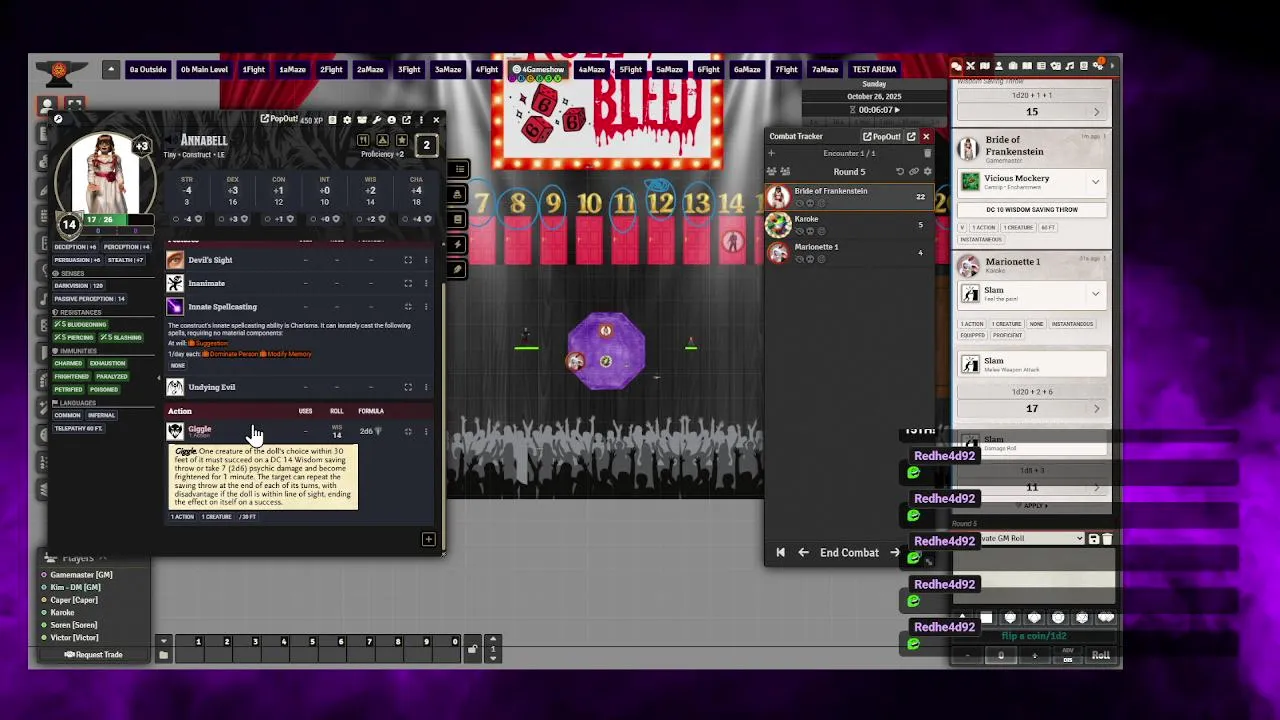Increase hotbar page with the up arrow

492,638
